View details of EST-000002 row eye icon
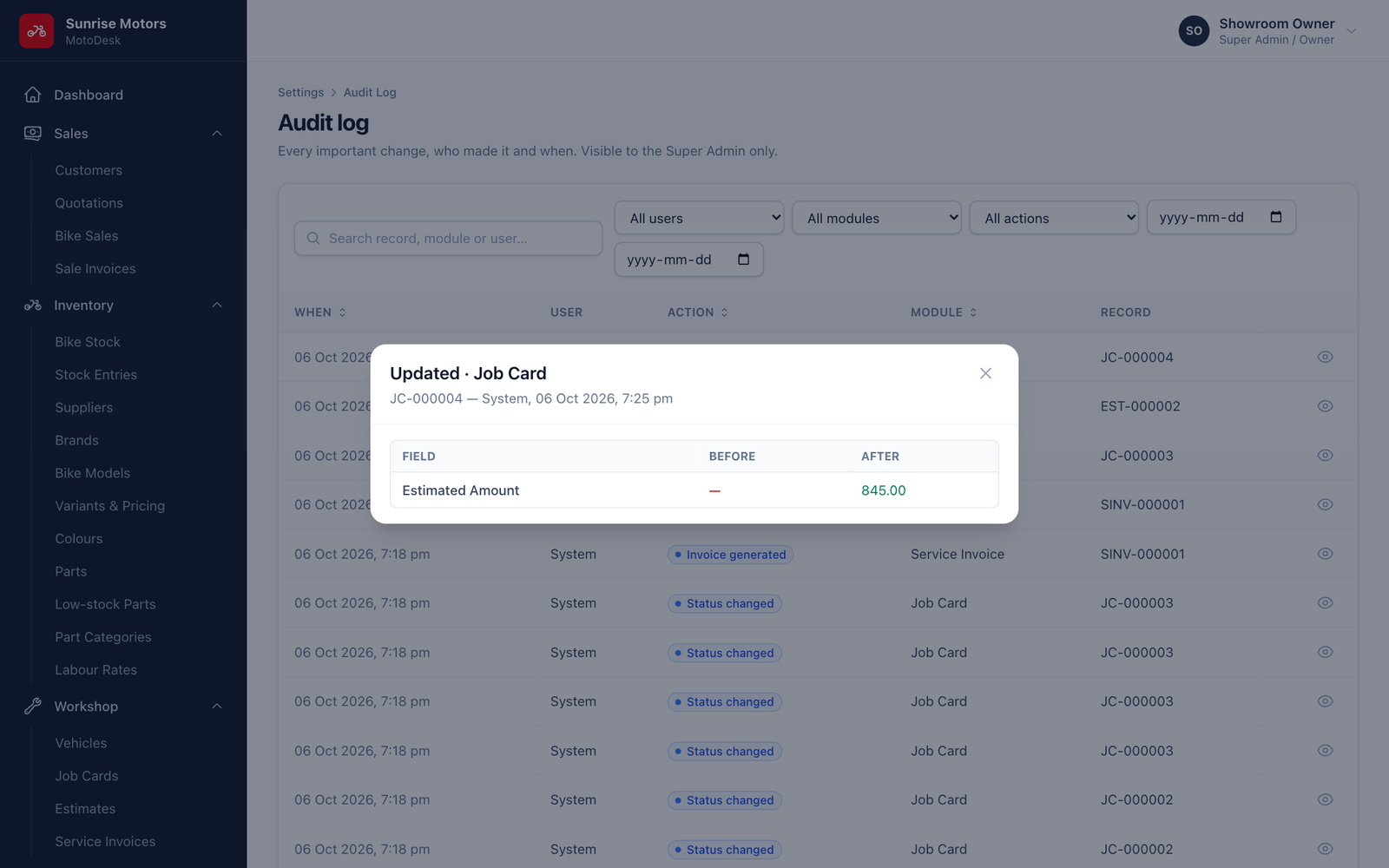 1325,406
